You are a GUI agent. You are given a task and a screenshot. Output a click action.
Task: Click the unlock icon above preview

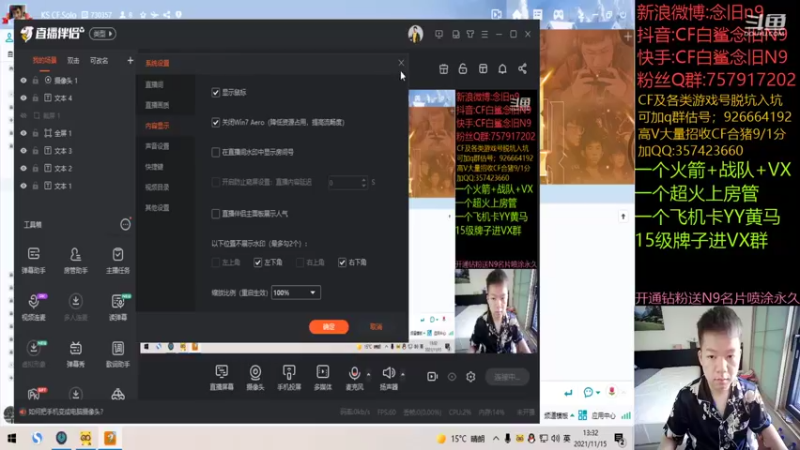coord(463,69)
